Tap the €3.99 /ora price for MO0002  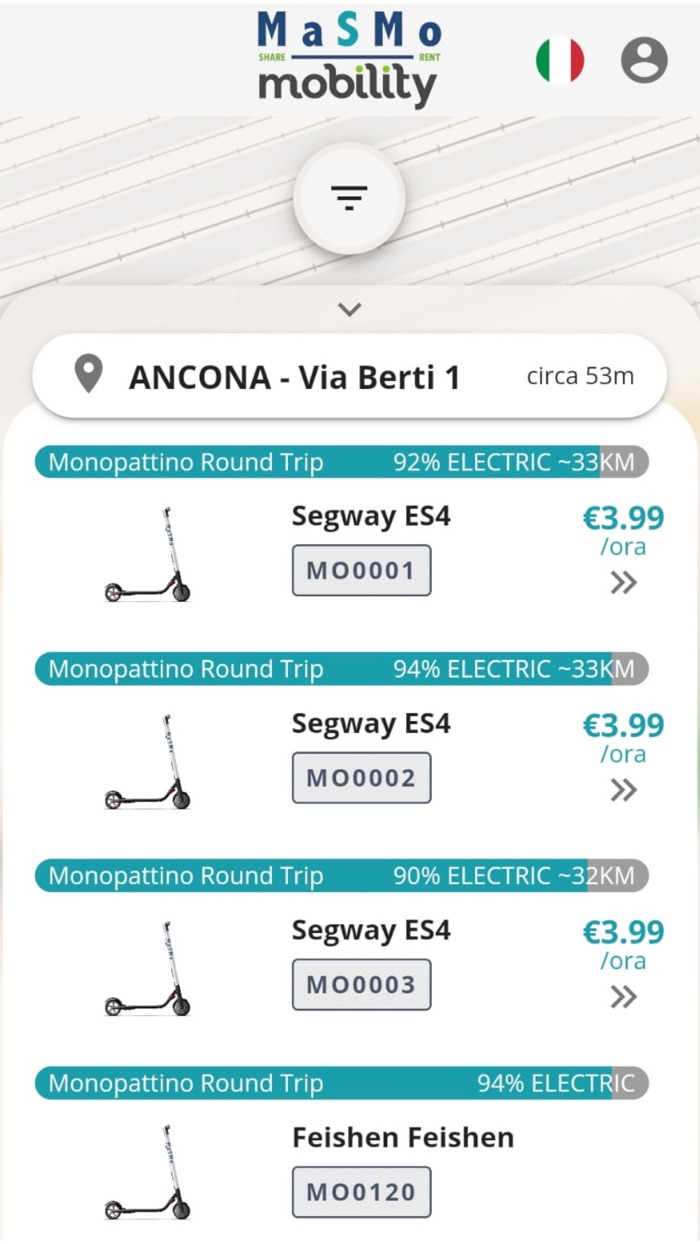[623, 737]
